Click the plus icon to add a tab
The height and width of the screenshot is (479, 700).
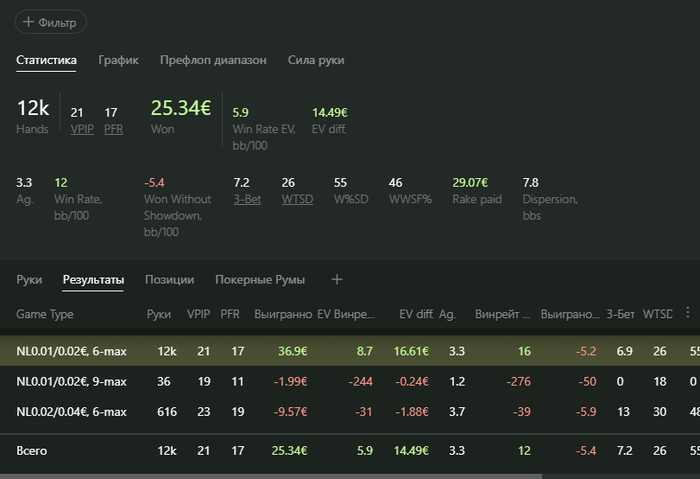coord(337,280)
